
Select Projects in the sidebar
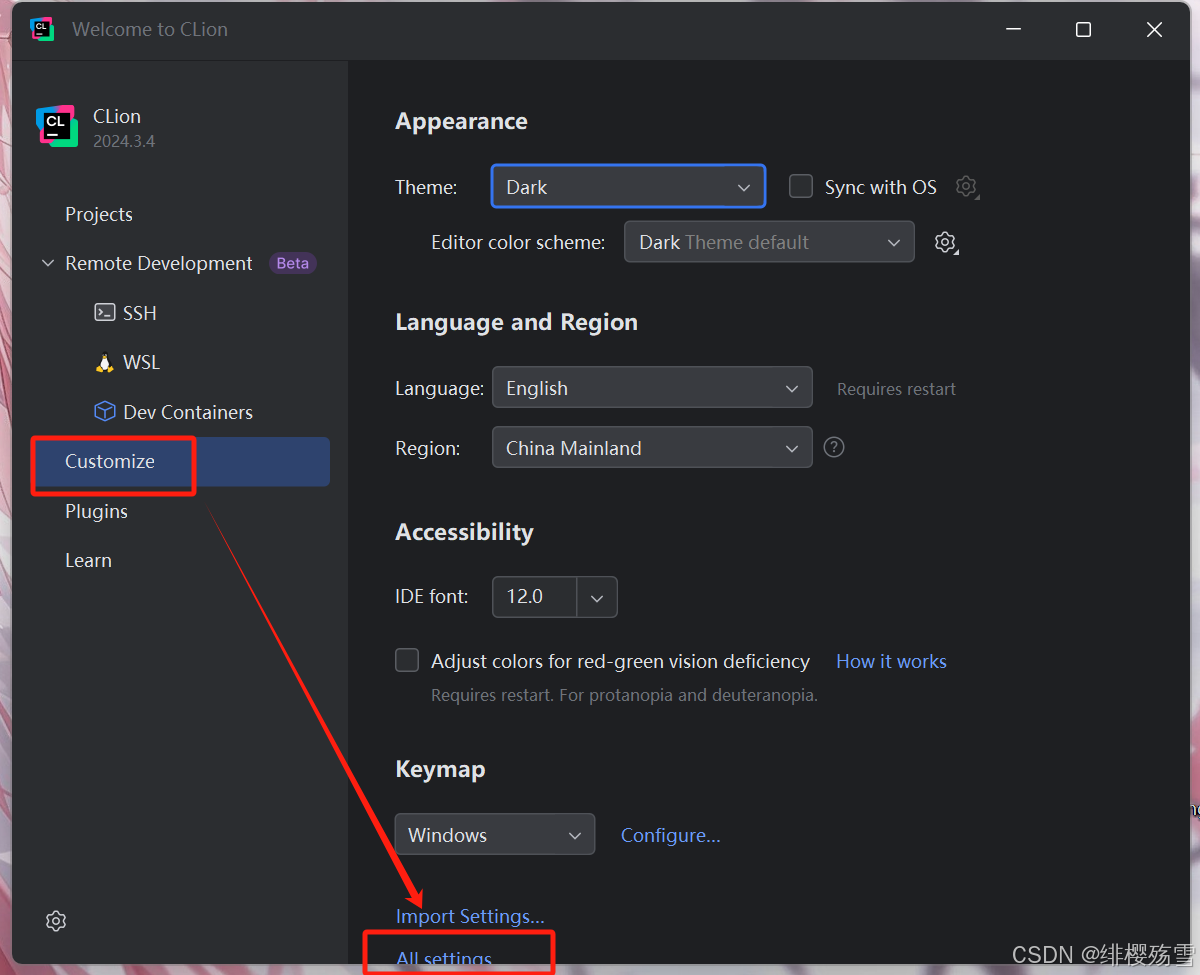[x=99, y=214]
